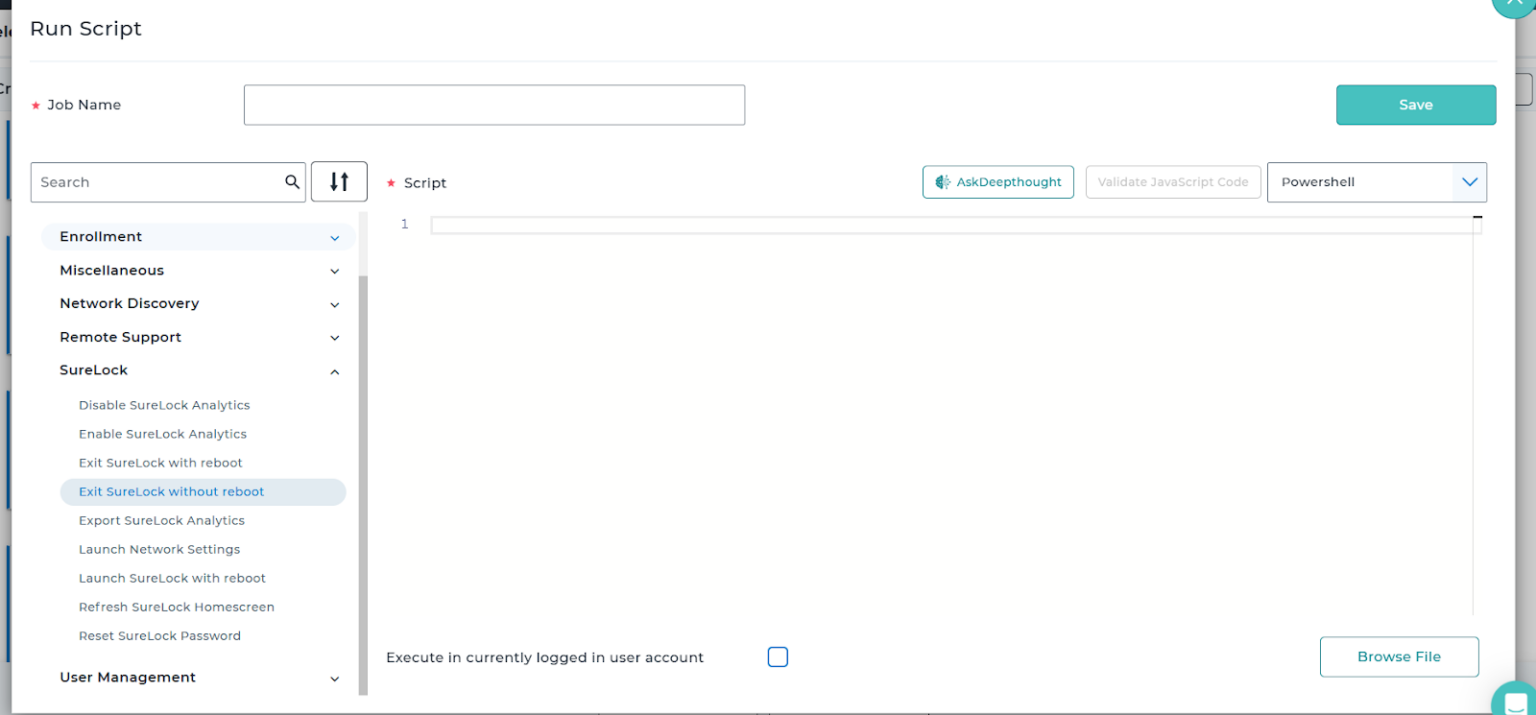Select "Launch Network Settings" script
The image size is (1536, 715).
pos(159,549)
